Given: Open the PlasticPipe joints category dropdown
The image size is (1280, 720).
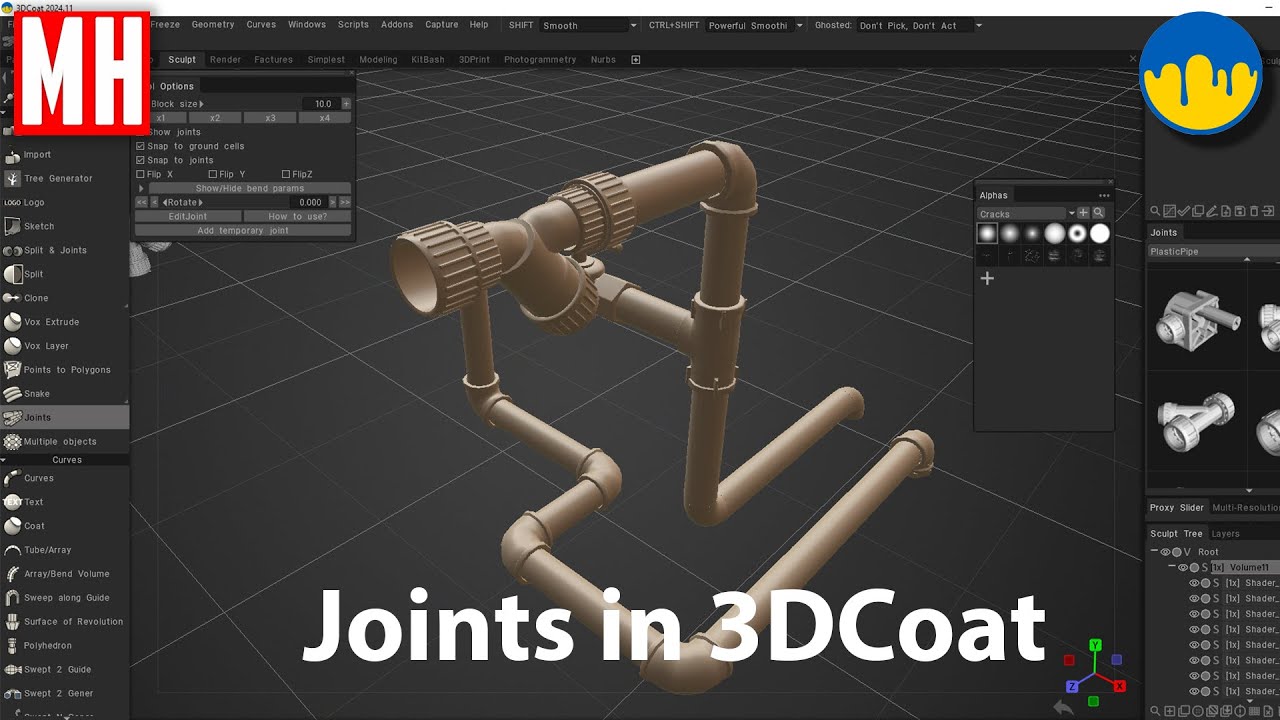Looking at the screenshot, I should pos(1213,251).
